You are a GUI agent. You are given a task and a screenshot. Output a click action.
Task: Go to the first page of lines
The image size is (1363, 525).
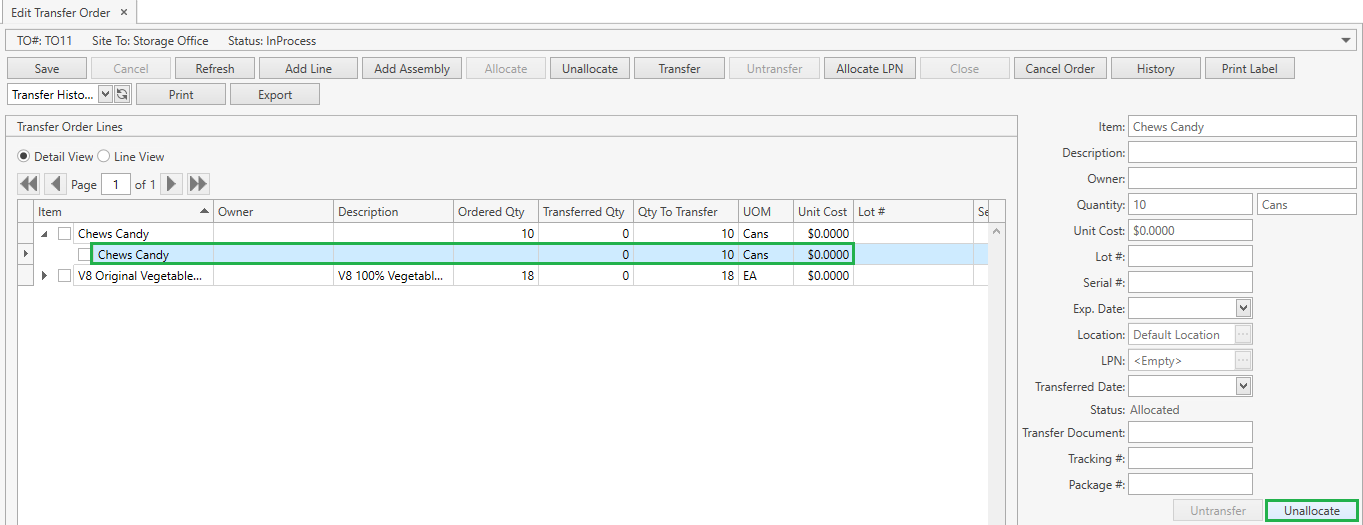[28, 184]
